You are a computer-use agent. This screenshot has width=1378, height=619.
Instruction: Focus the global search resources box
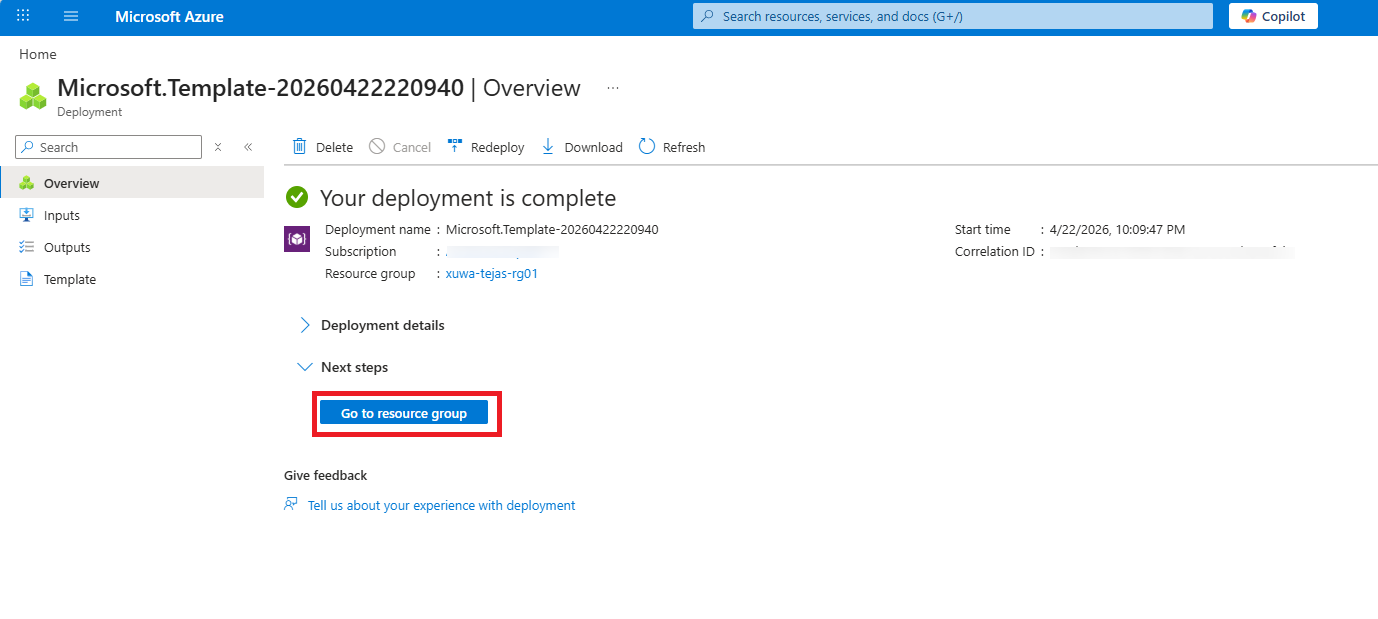[953, 16]
